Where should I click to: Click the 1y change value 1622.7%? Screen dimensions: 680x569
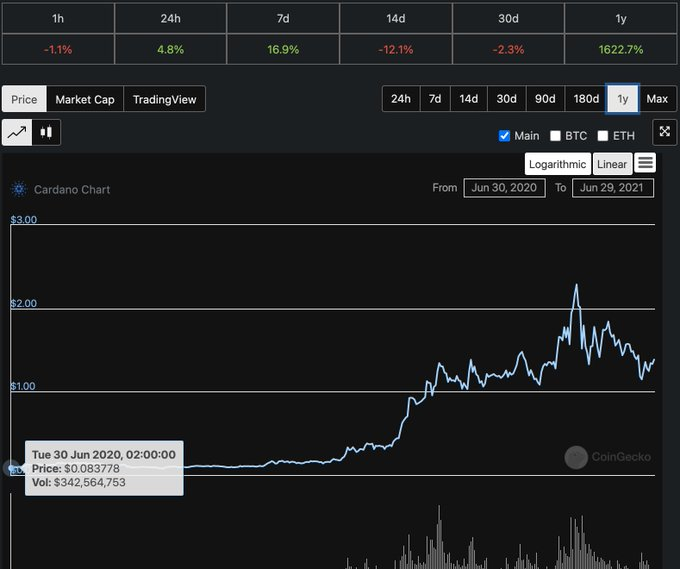click(621, 49)
